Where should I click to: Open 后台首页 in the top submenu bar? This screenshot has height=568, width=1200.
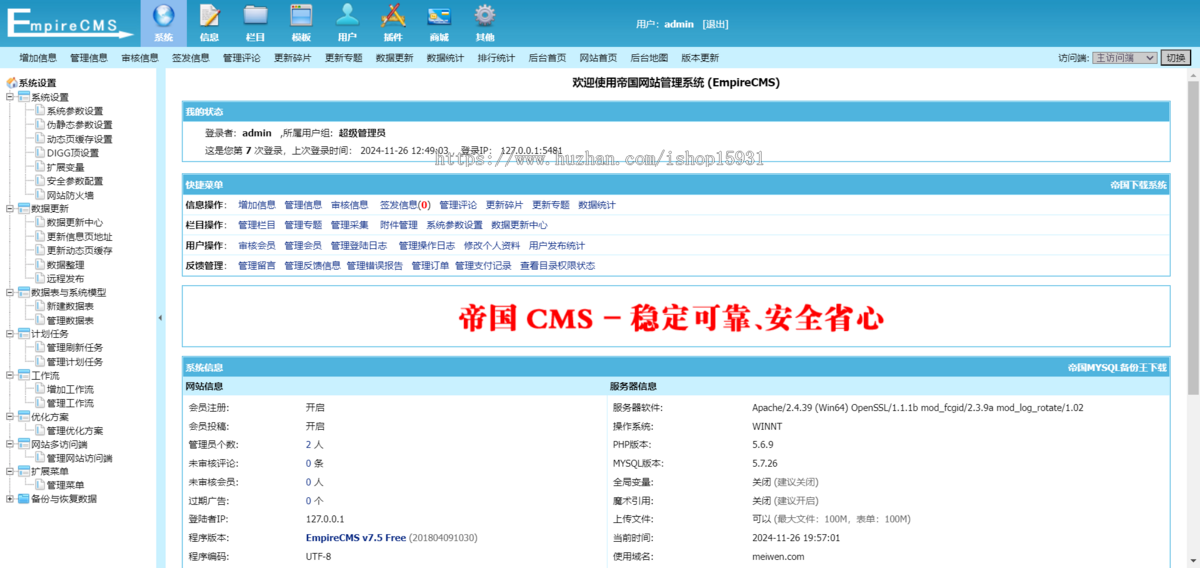(x=547, y=58)
